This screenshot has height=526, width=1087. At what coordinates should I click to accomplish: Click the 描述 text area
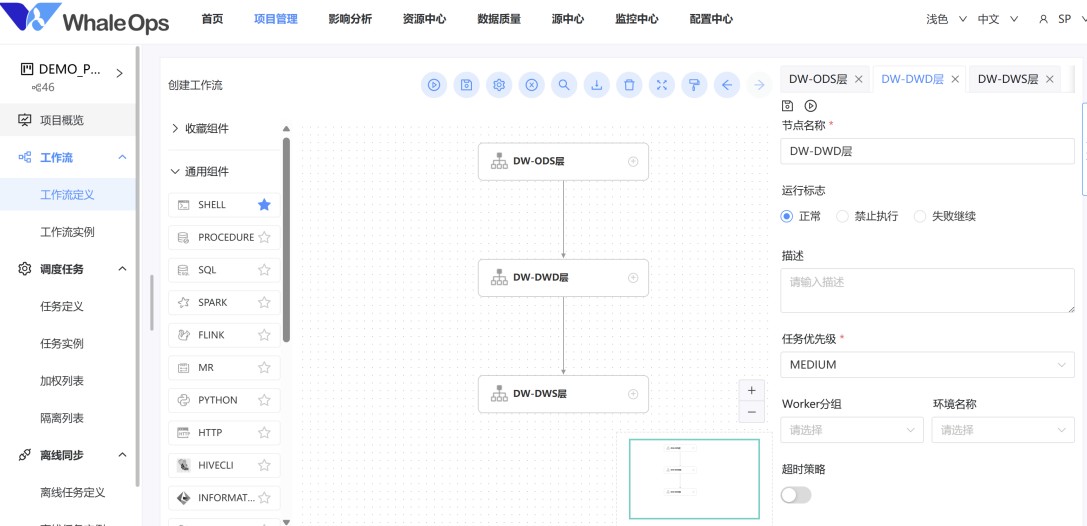pos(928,290)
